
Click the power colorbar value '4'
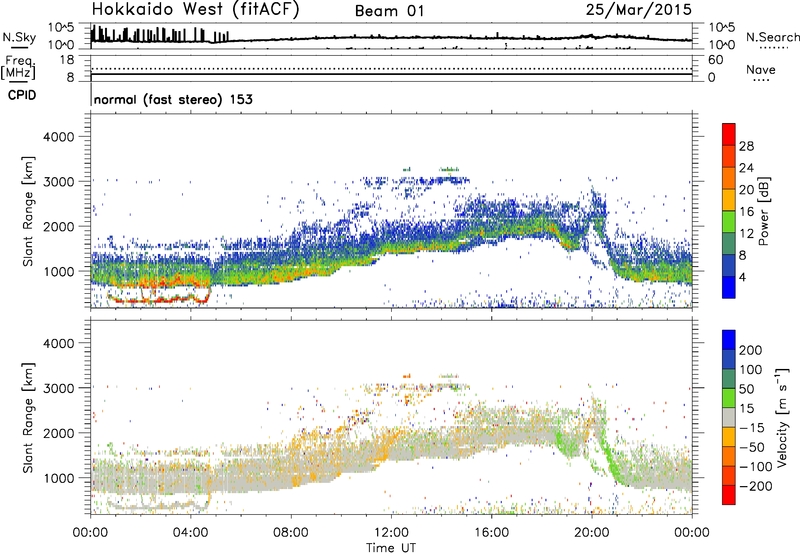742,277
